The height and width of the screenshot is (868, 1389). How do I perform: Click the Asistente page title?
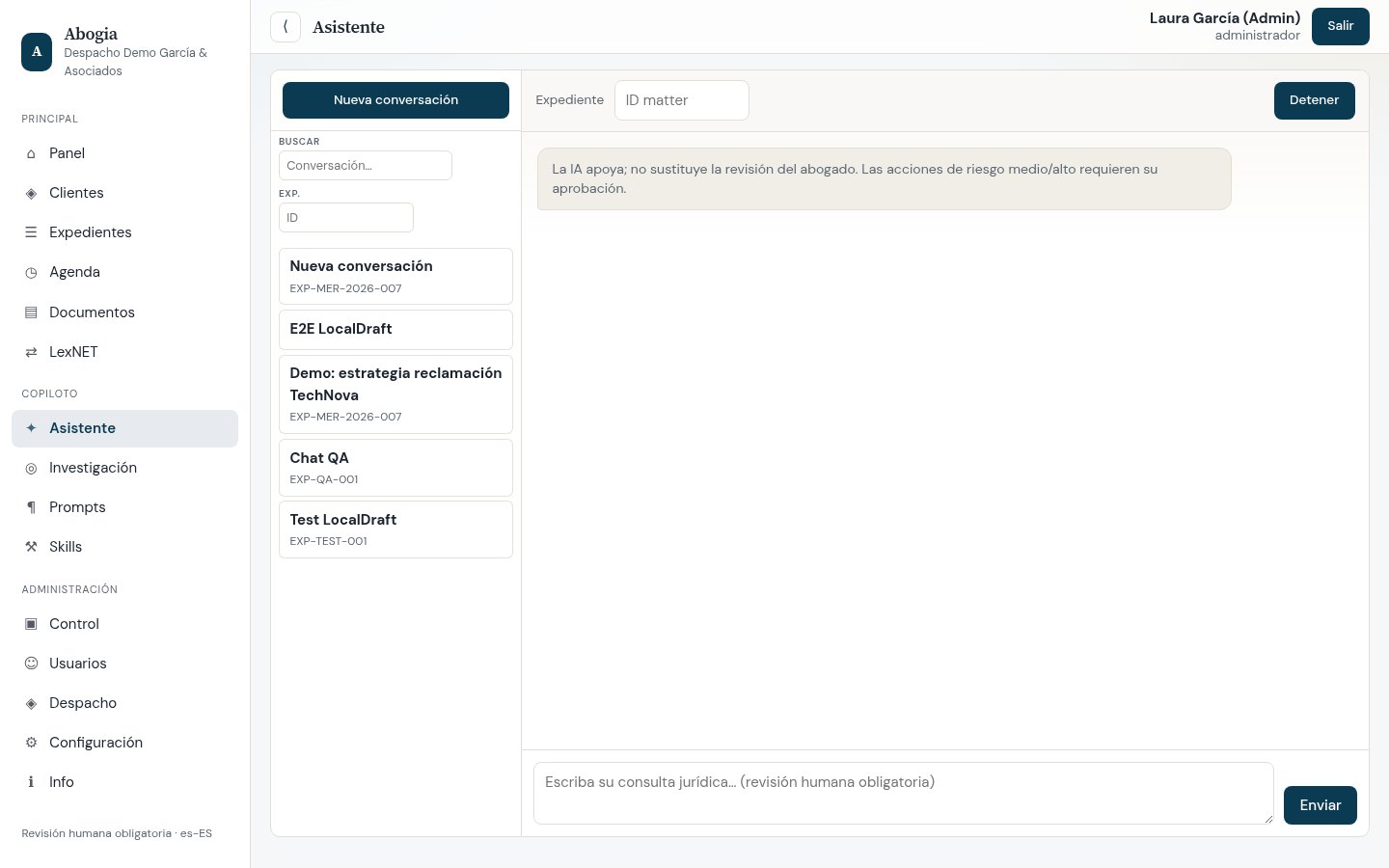[x=348, y=27]
